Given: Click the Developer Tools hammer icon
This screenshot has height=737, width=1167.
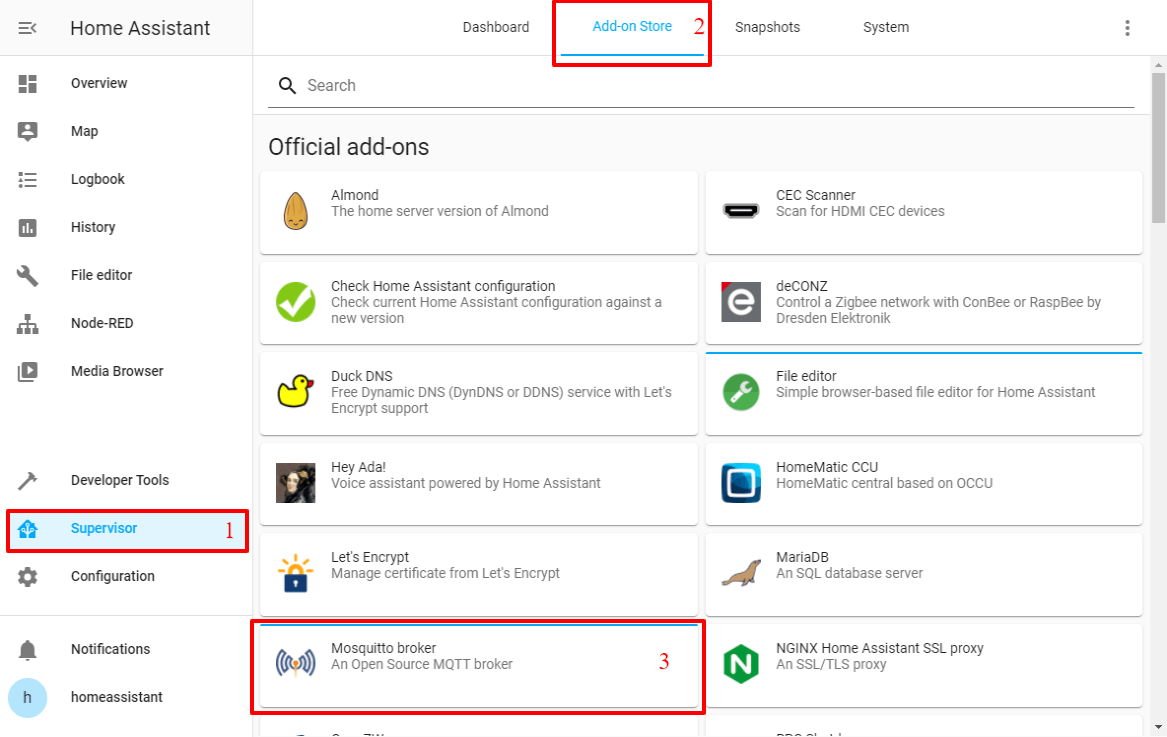Looking at the screenshot, I should 28,481.
